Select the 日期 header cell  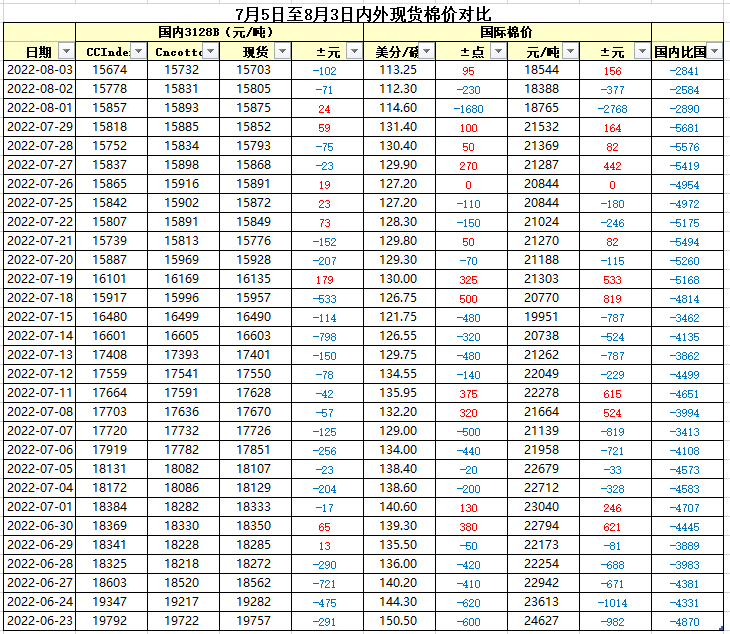(39, 51)
